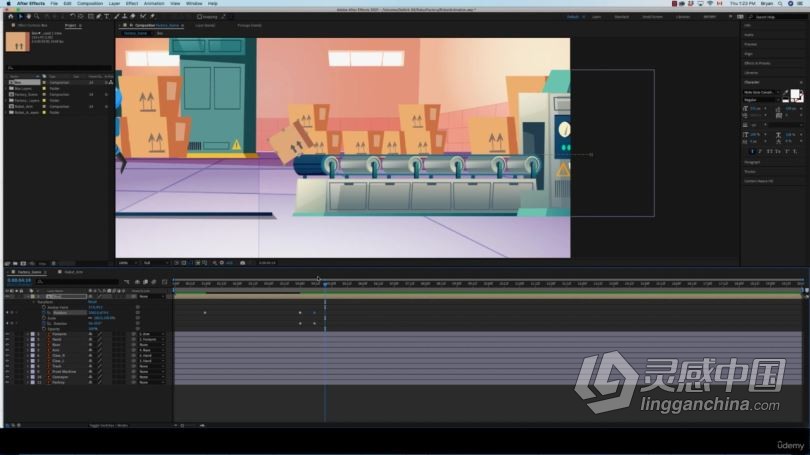Select the Pen tool
Image resolution: width=810 pixels, height=455 pixels.
[x=99, y=17]
